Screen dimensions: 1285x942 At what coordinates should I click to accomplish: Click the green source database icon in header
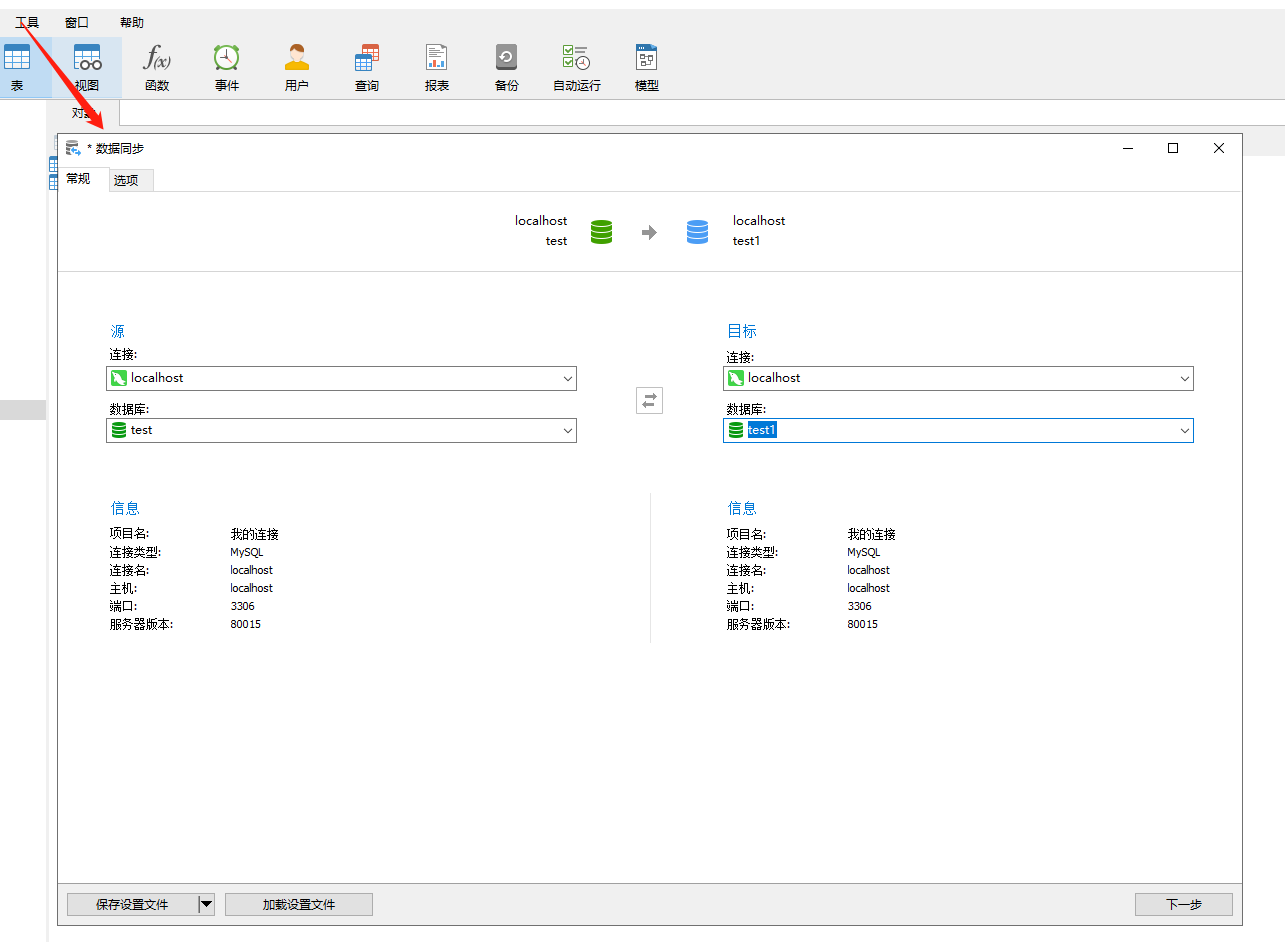tap(601, 232)
